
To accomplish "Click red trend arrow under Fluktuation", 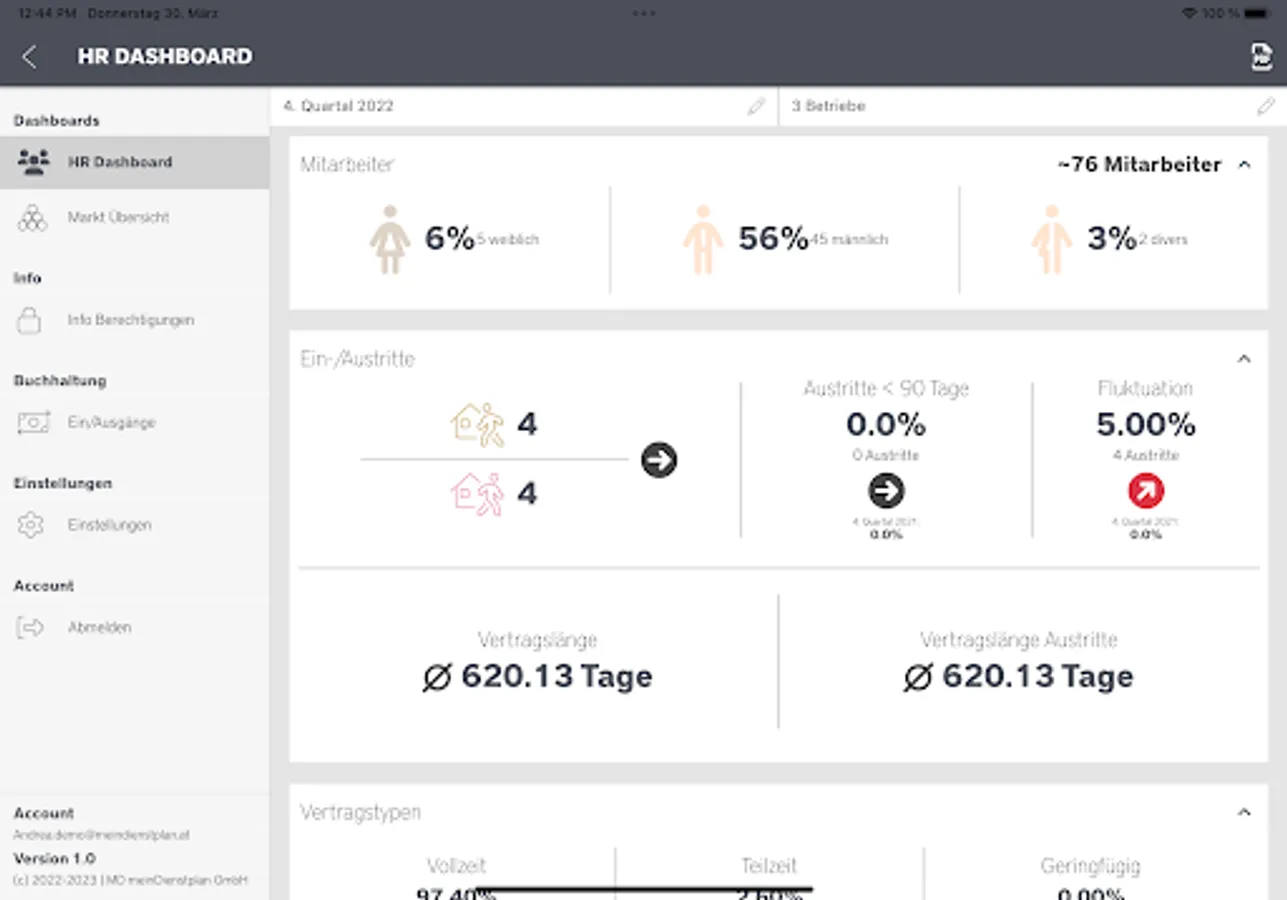I will click(1146, 491).
